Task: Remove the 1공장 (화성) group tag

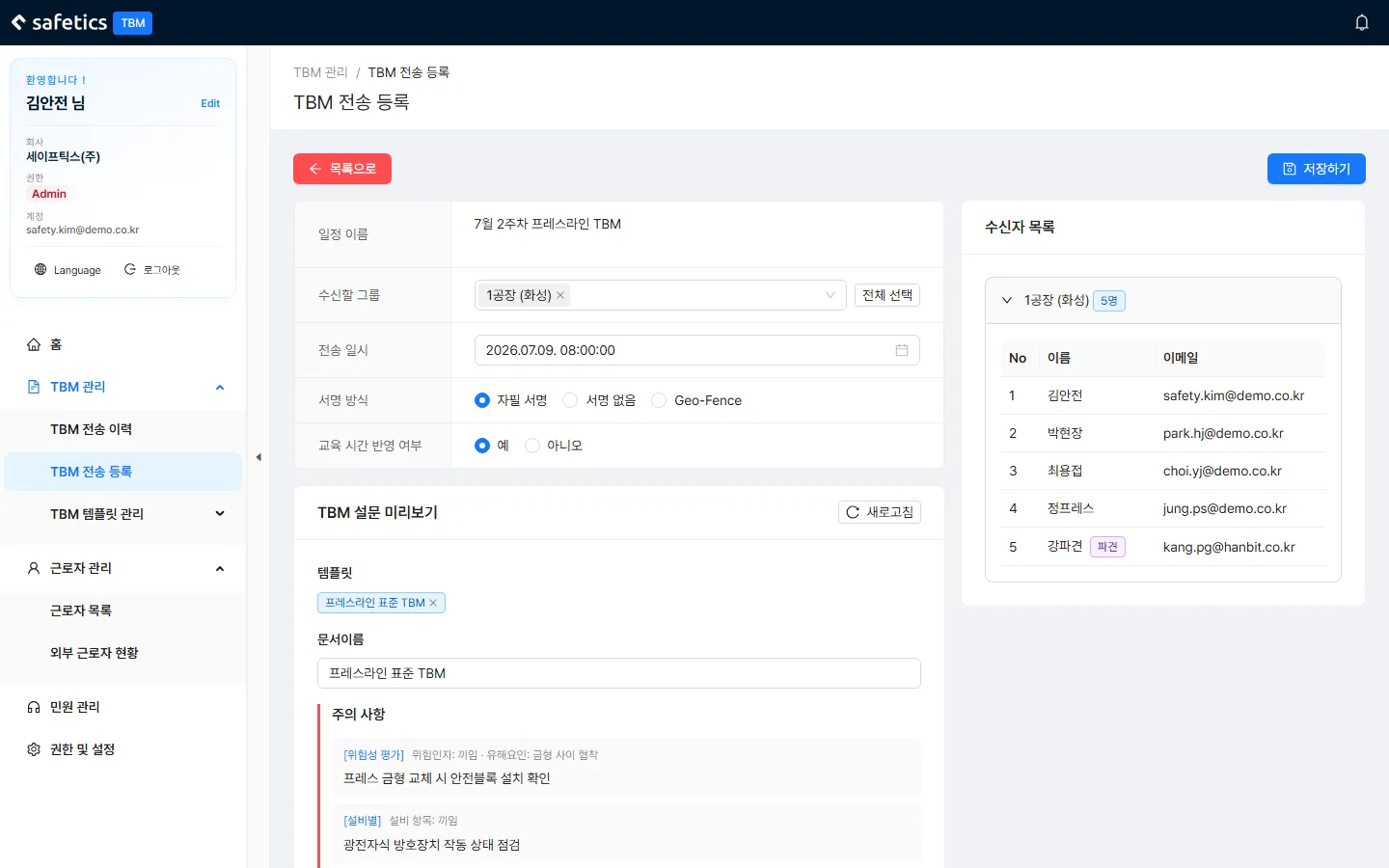Action: 560,295
